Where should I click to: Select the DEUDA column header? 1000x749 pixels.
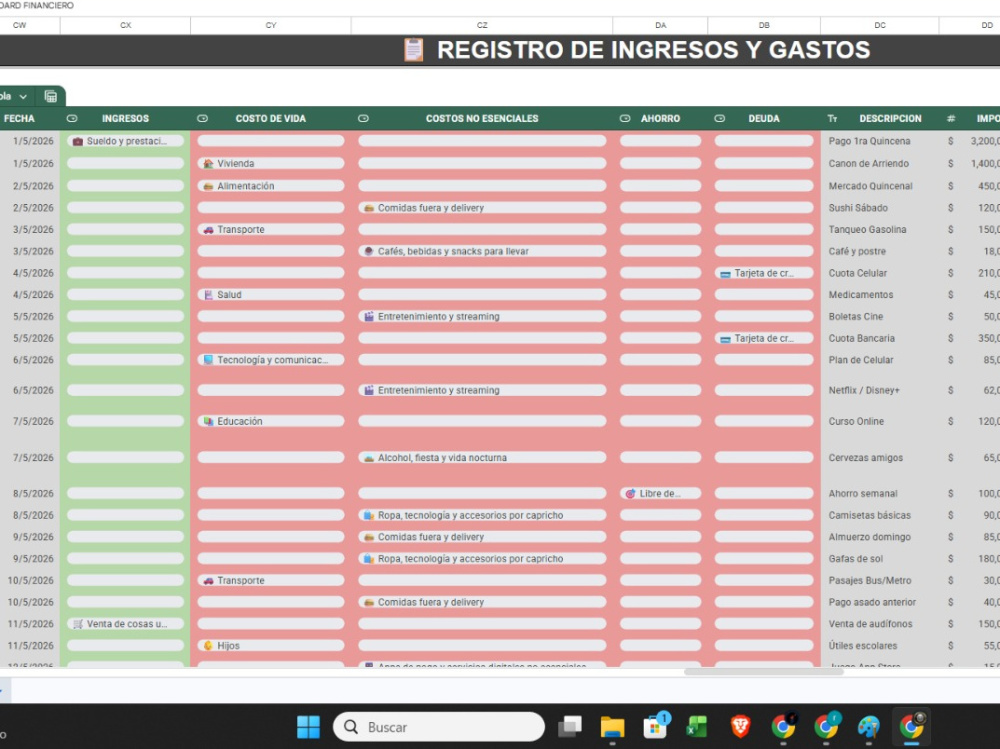[x=764, y=119]
